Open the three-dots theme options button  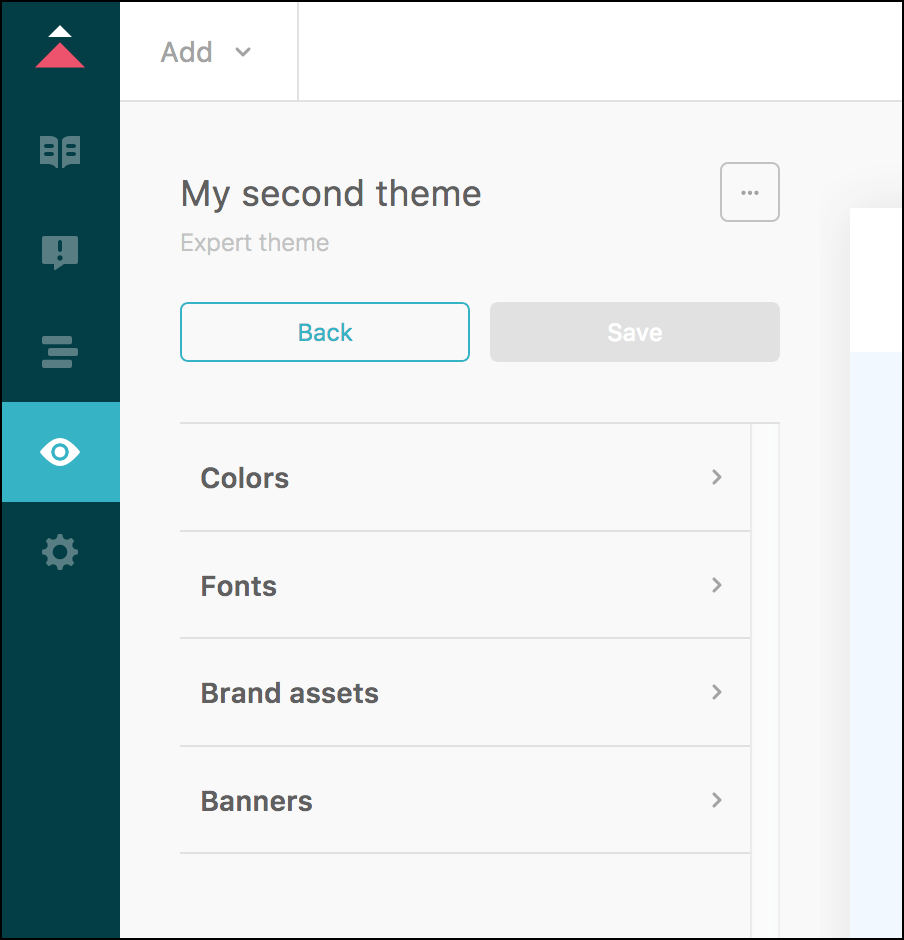point(749,192)
